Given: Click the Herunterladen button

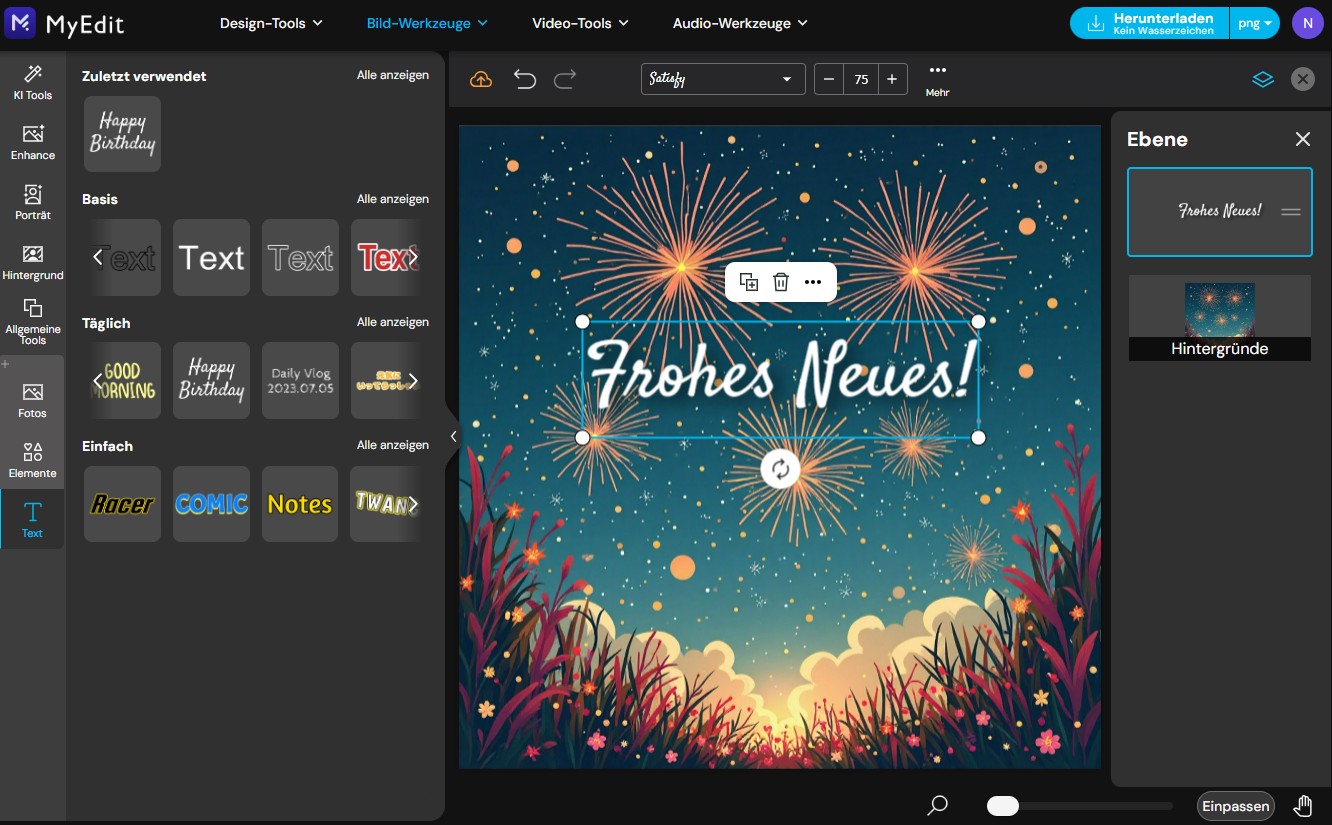Looking at the screenshot, I should click(x=1149, y=23).
